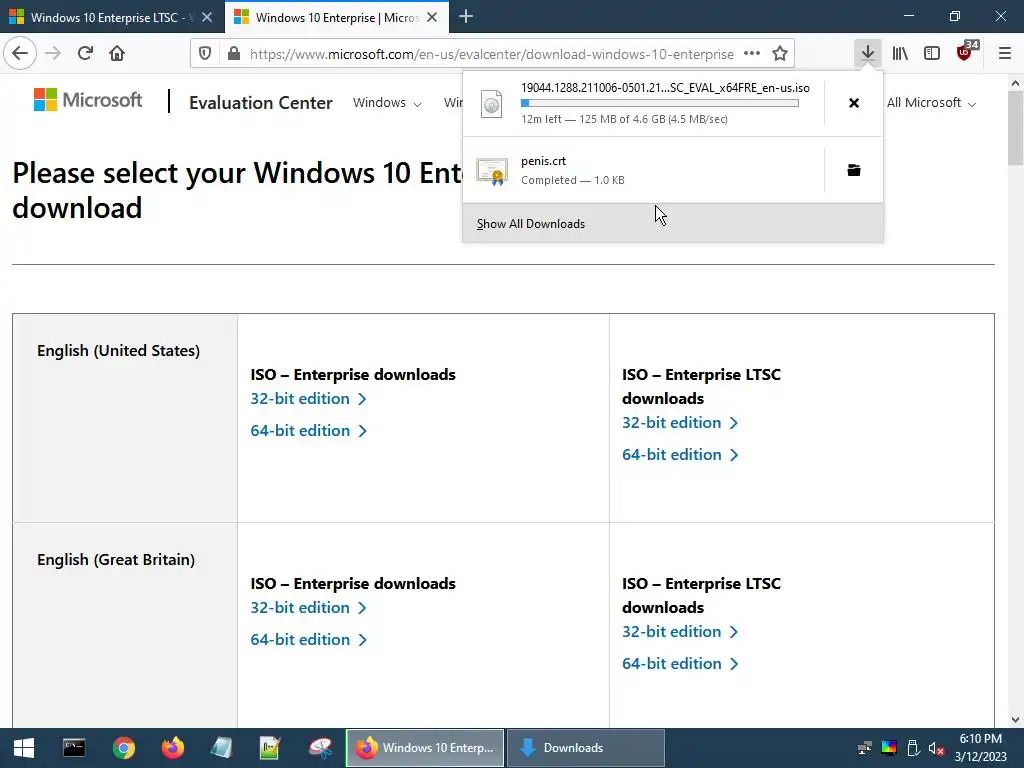Launch Google Chrome from taskbar
This screenshot has height=768, width=1024.
(123, 748)
